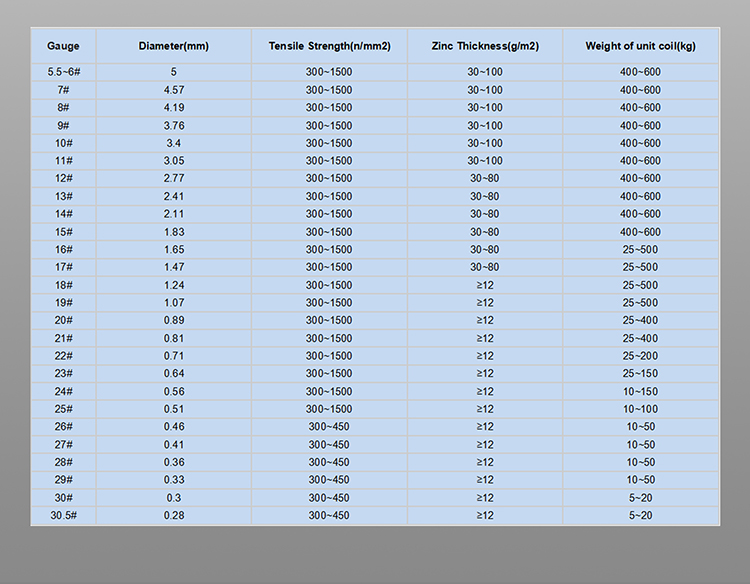The width and height of the screenshot is (750, 584).
Task: Select diameter value 1.83
Action: (x=174, y=232)
